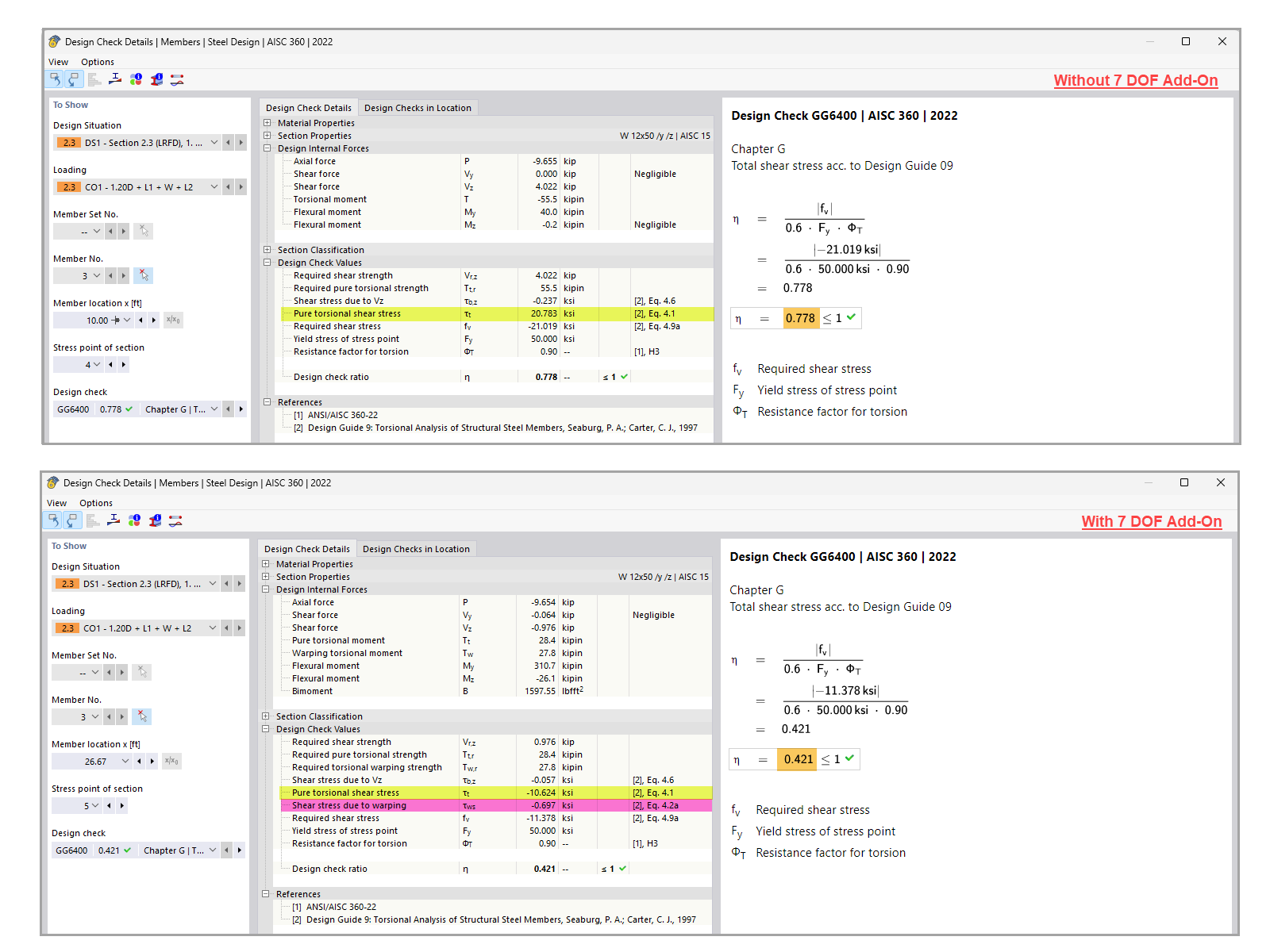Collapse the Design Internal Forces section
The image size is (1270, 952).
point(266,148)
